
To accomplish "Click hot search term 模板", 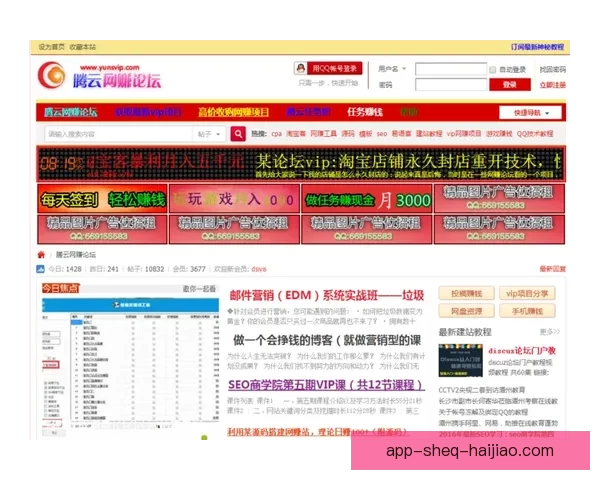I will 365,134.
